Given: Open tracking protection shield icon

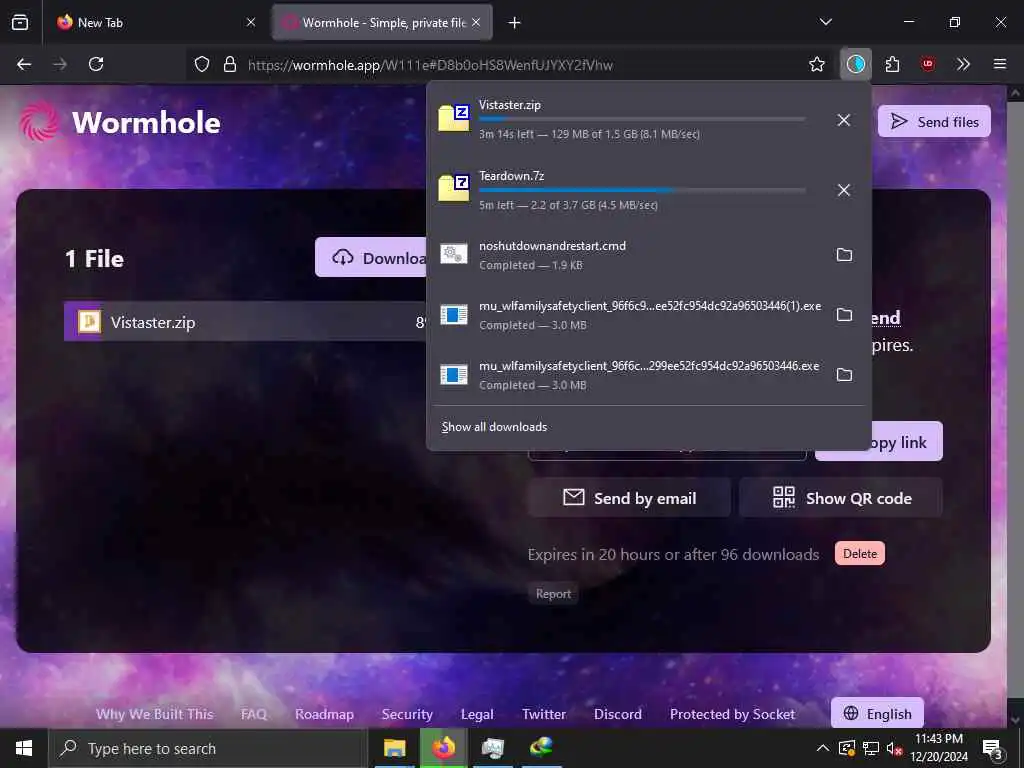Looking at the screenshot, I should [202, 64].
